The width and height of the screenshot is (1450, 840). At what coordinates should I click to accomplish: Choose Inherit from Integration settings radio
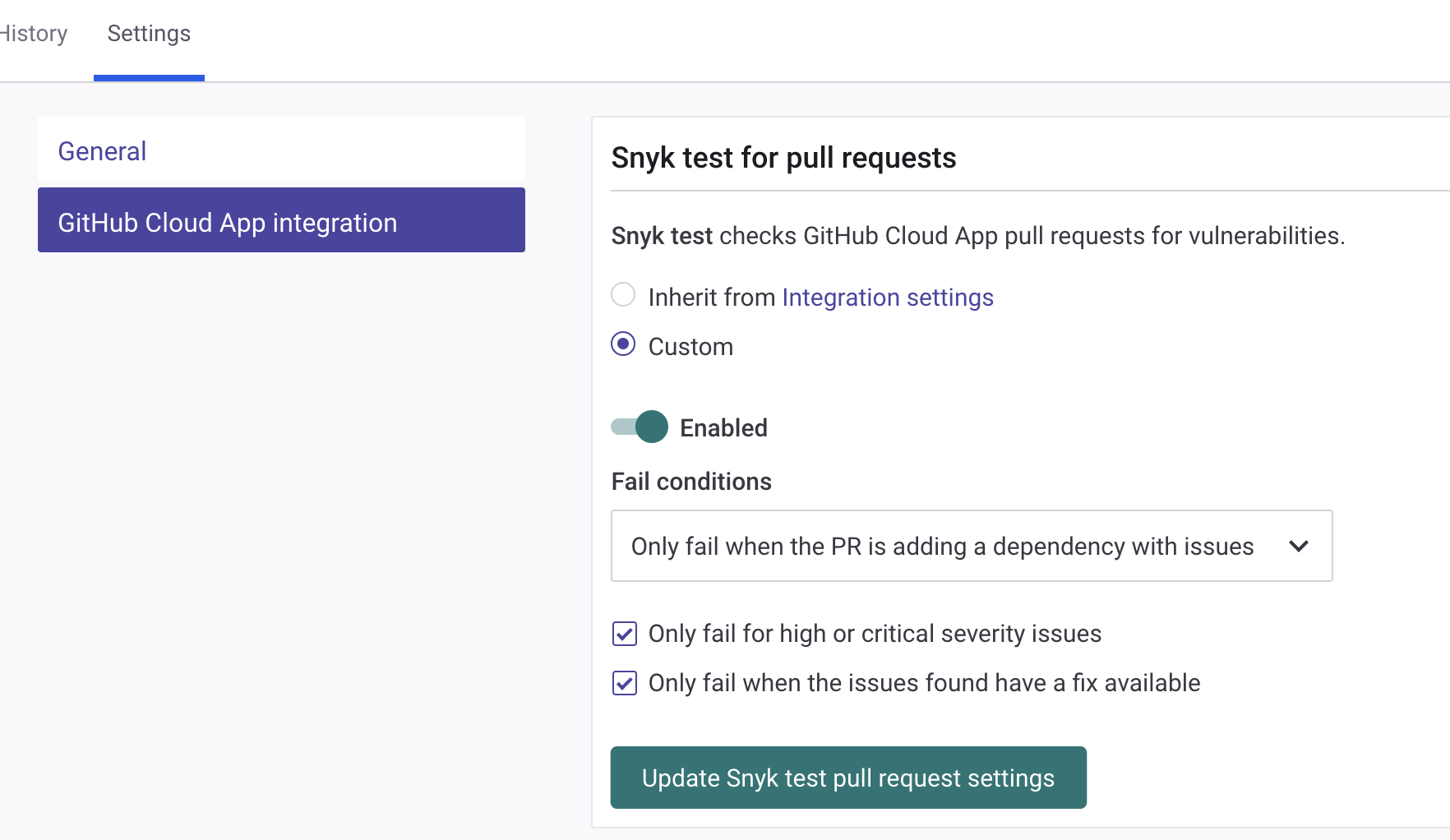click(x=623, y=294)
